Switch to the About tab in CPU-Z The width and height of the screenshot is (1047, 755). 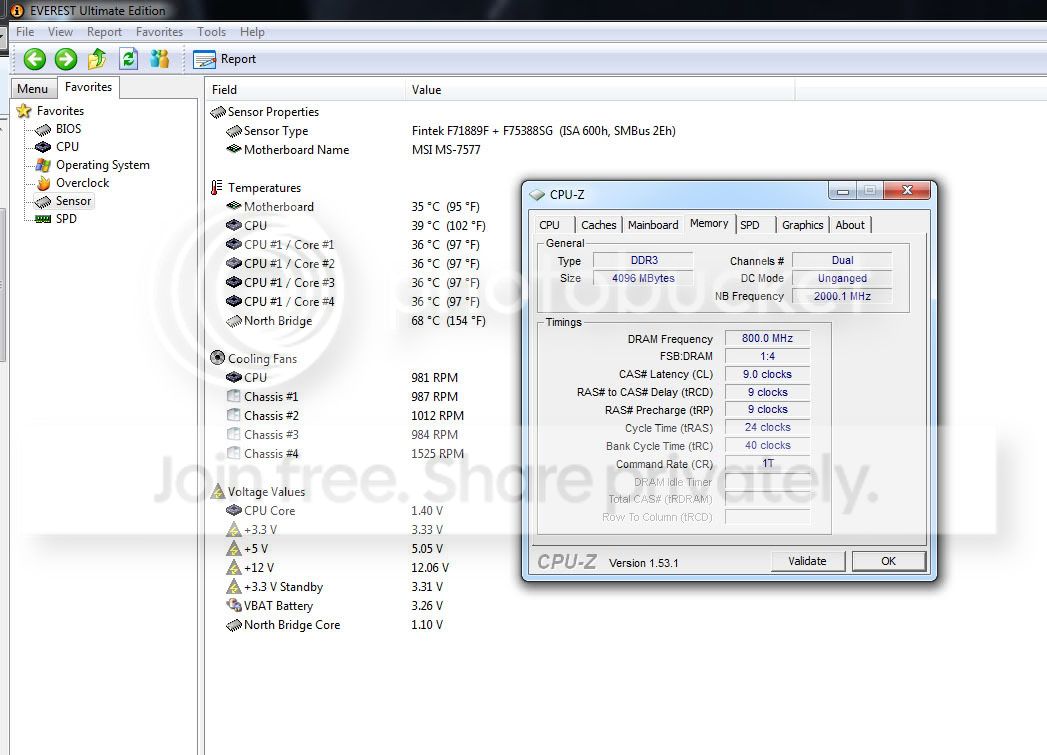point(850,225)
